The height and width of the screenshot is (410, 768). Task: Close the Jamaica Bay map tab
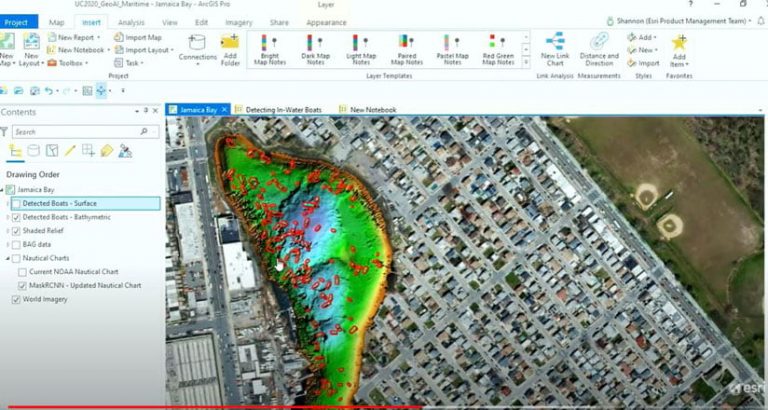point(224,110)
